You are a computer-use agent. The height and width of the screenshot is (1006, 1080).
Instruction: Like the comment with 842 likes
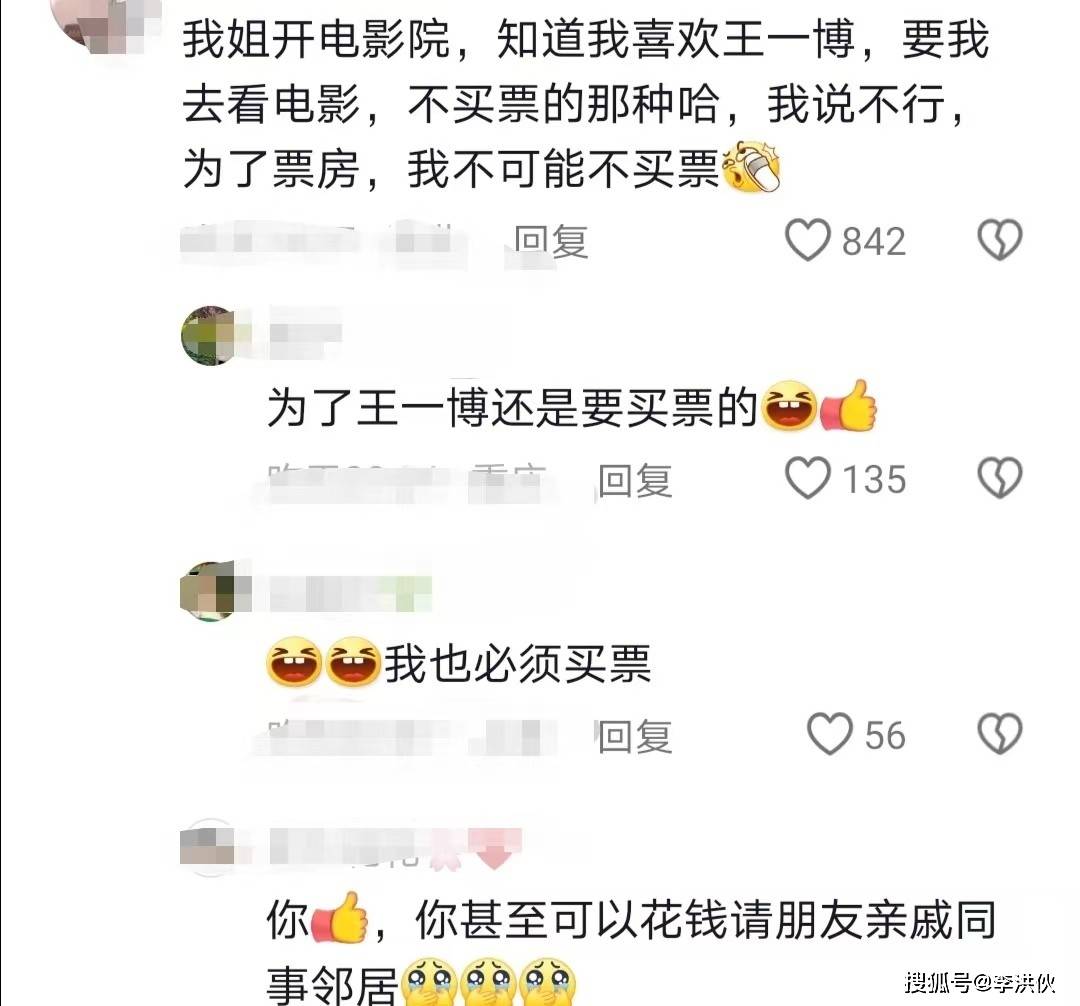tap(807, 240)
